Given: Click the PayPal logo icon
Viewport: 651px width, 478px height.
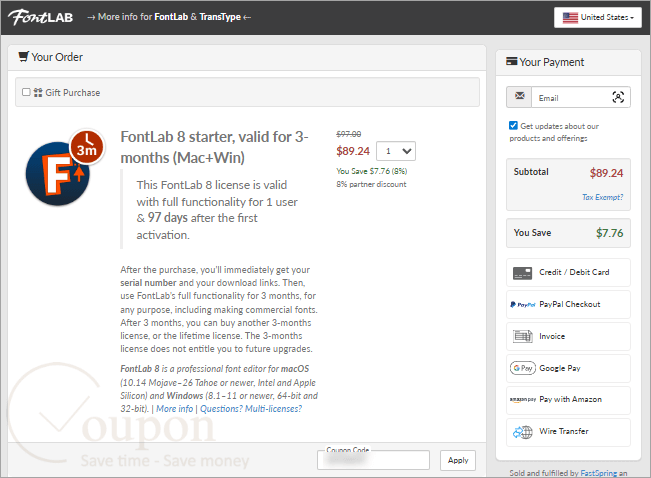Looking at the screenshot, I should pos(523,305).
